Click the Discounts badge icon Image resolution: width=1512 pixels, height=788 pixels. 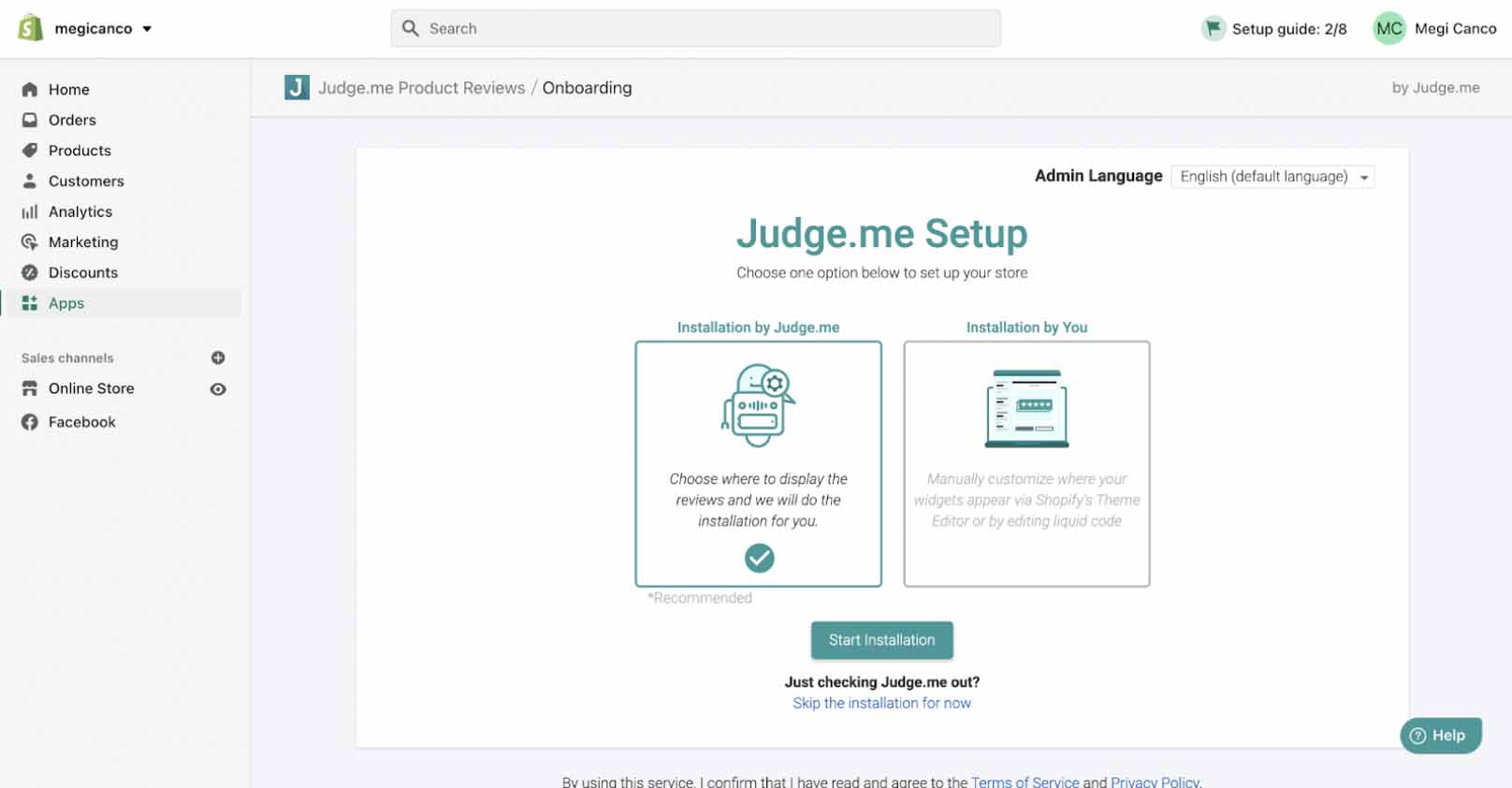(x=30, y=272)
